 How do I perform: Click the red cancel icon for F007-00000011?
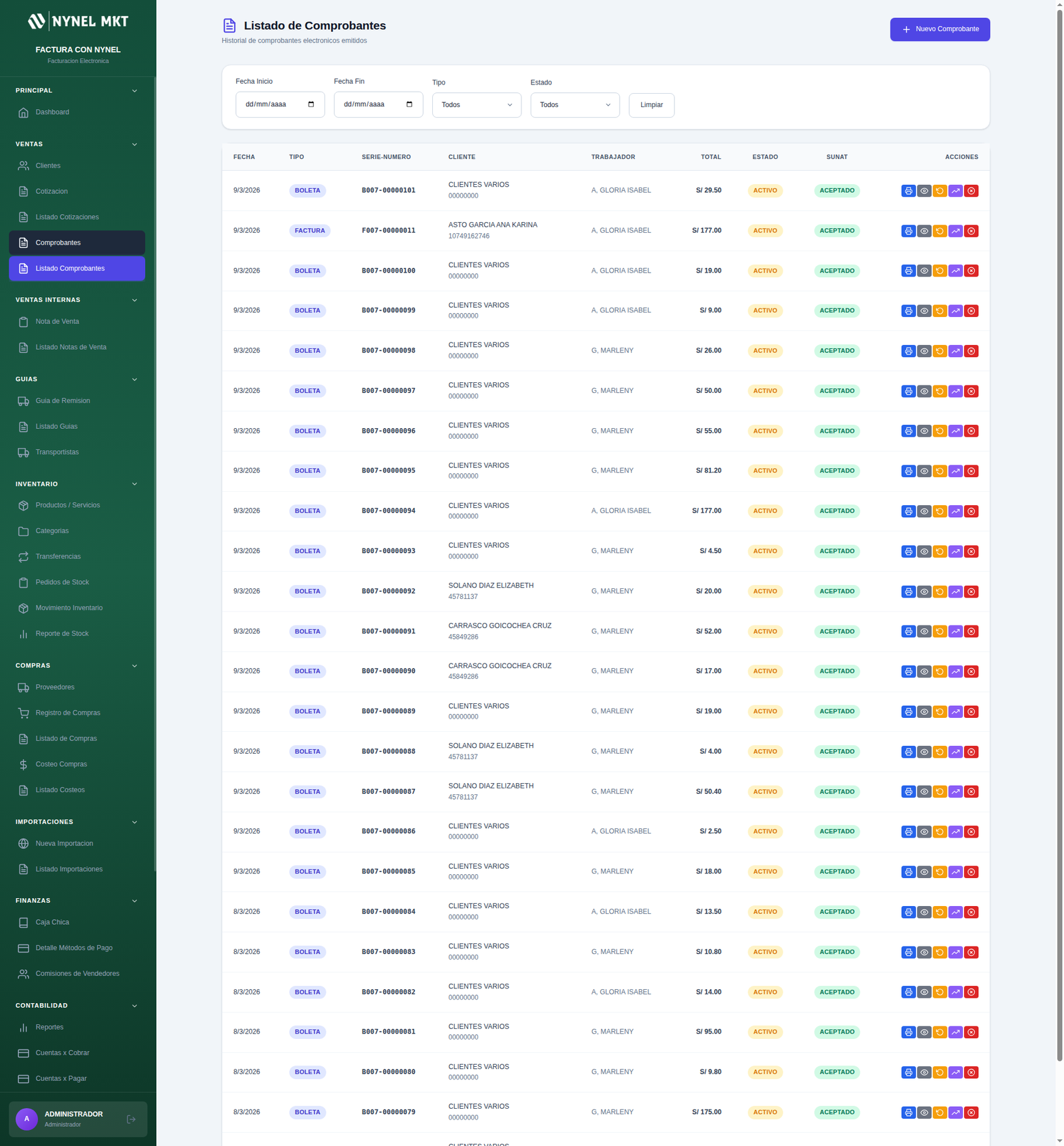click(971, 231)
